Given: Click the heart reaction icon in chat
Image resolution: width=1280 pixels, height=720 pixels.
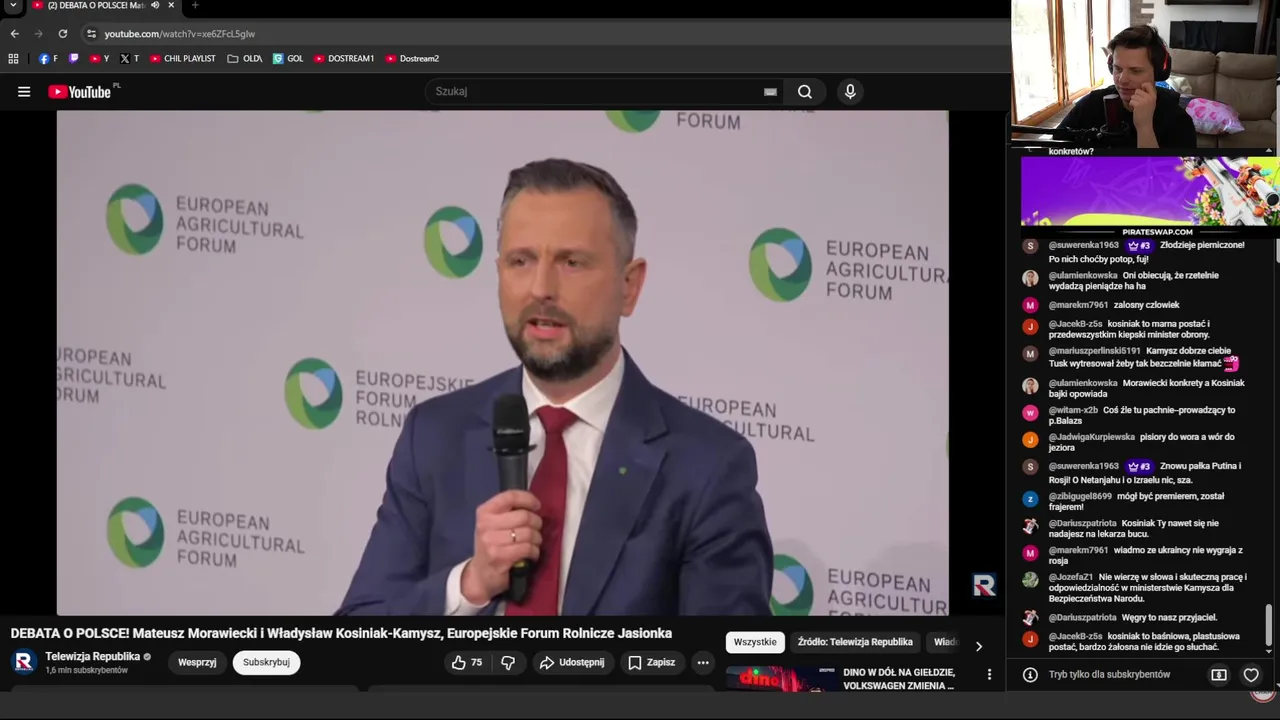Looking at the screenshot, I should [x=1251, y=675].
